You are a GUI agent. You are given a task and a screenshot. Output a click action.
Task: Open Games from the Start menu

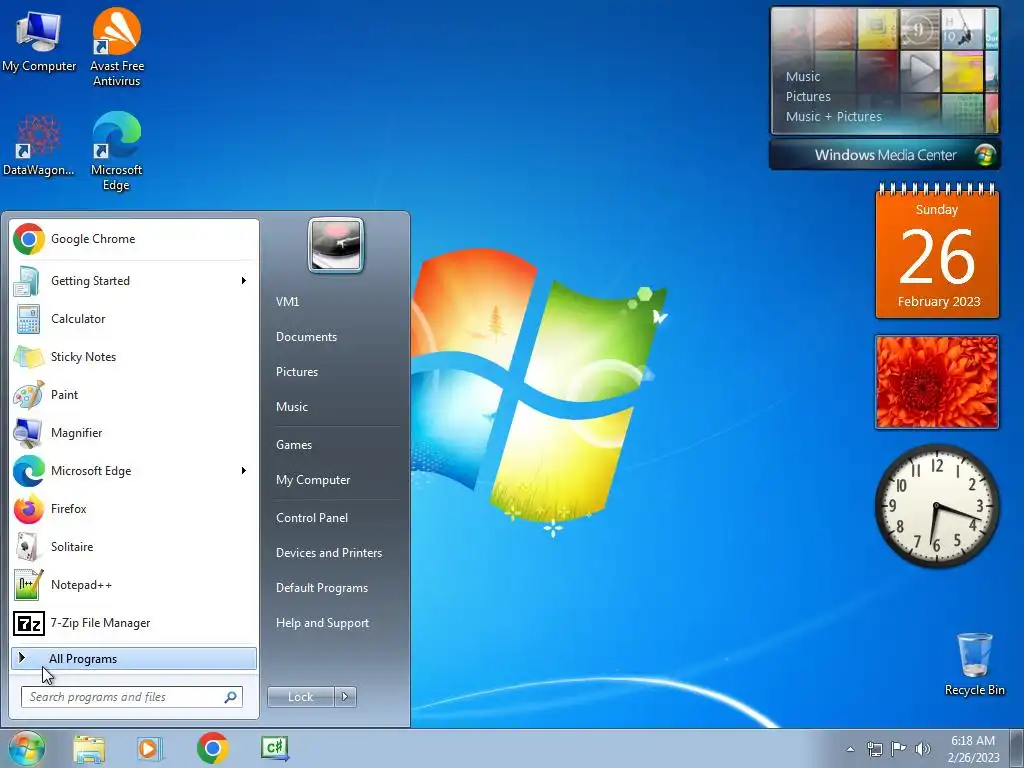[294, 445]
